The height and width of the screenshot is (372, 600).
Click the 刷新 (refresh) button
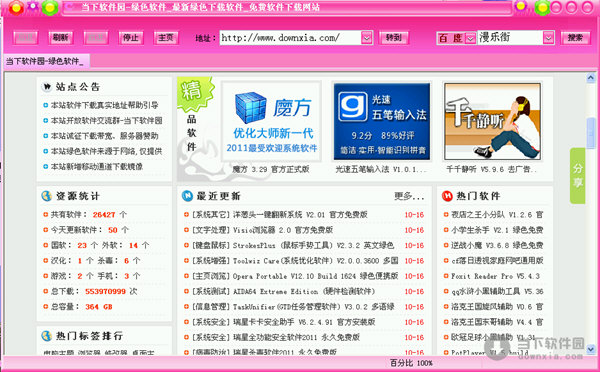(x=60, y=38)
